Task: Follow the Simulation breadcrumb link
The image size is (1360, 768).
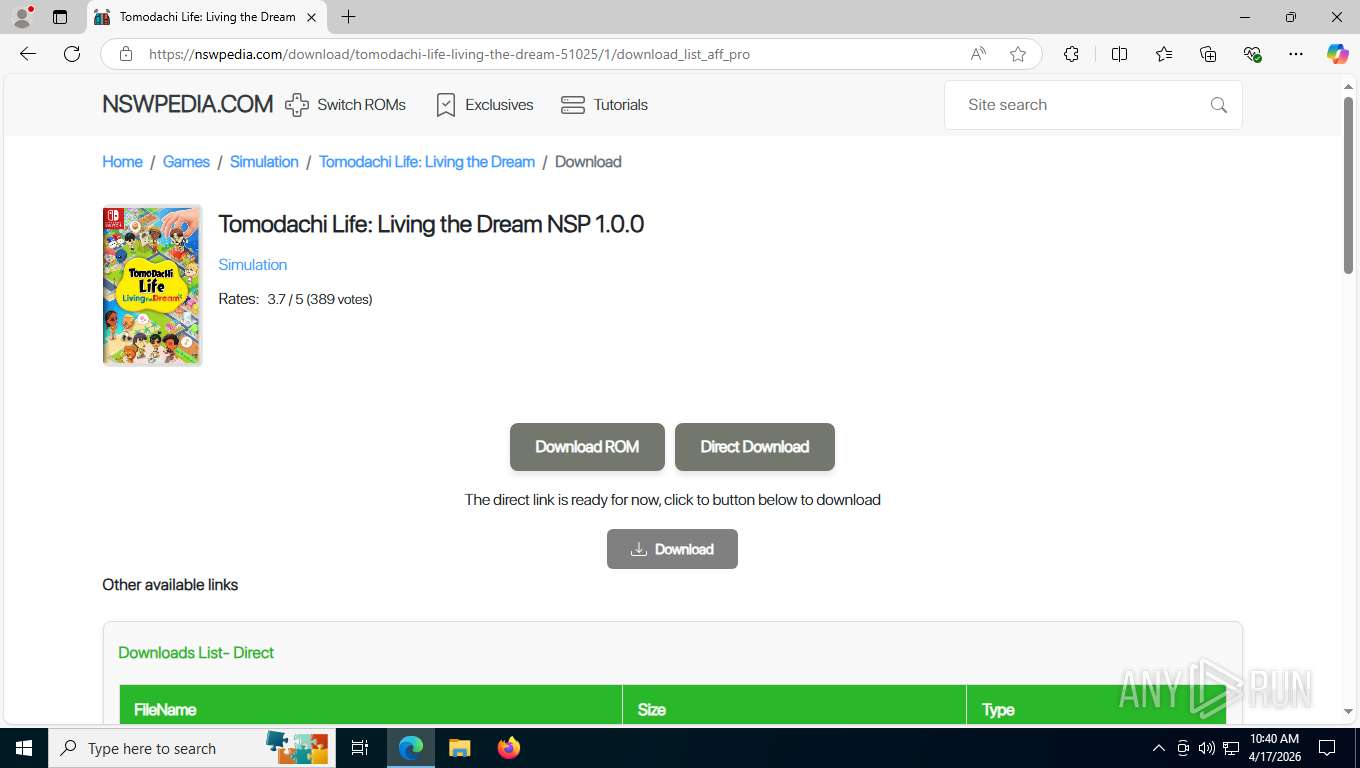Action: pyautogui.click(x=264, y=162)
